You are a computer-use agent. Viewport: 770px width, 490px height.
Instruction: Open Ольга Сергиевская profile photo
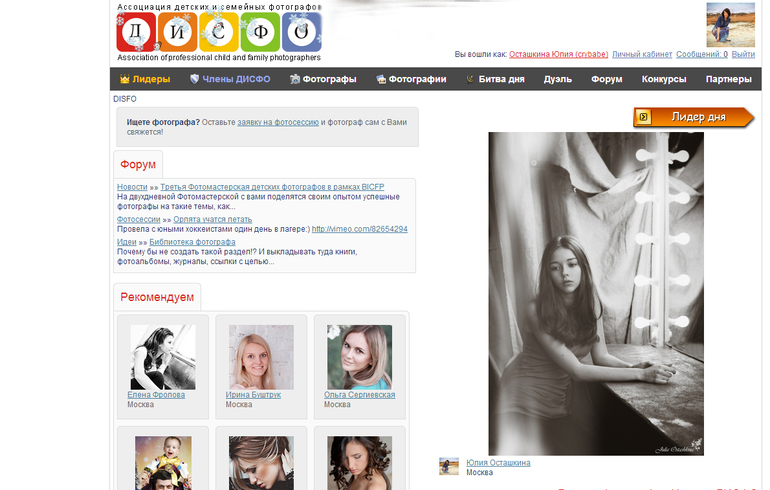359,357
